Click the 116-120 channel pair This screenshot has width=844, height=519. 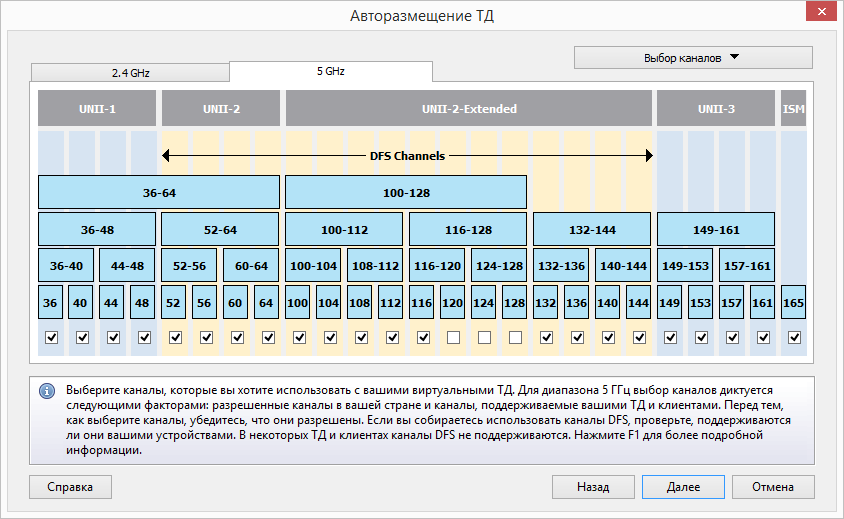pyautogui.click(x=437, y=265)
